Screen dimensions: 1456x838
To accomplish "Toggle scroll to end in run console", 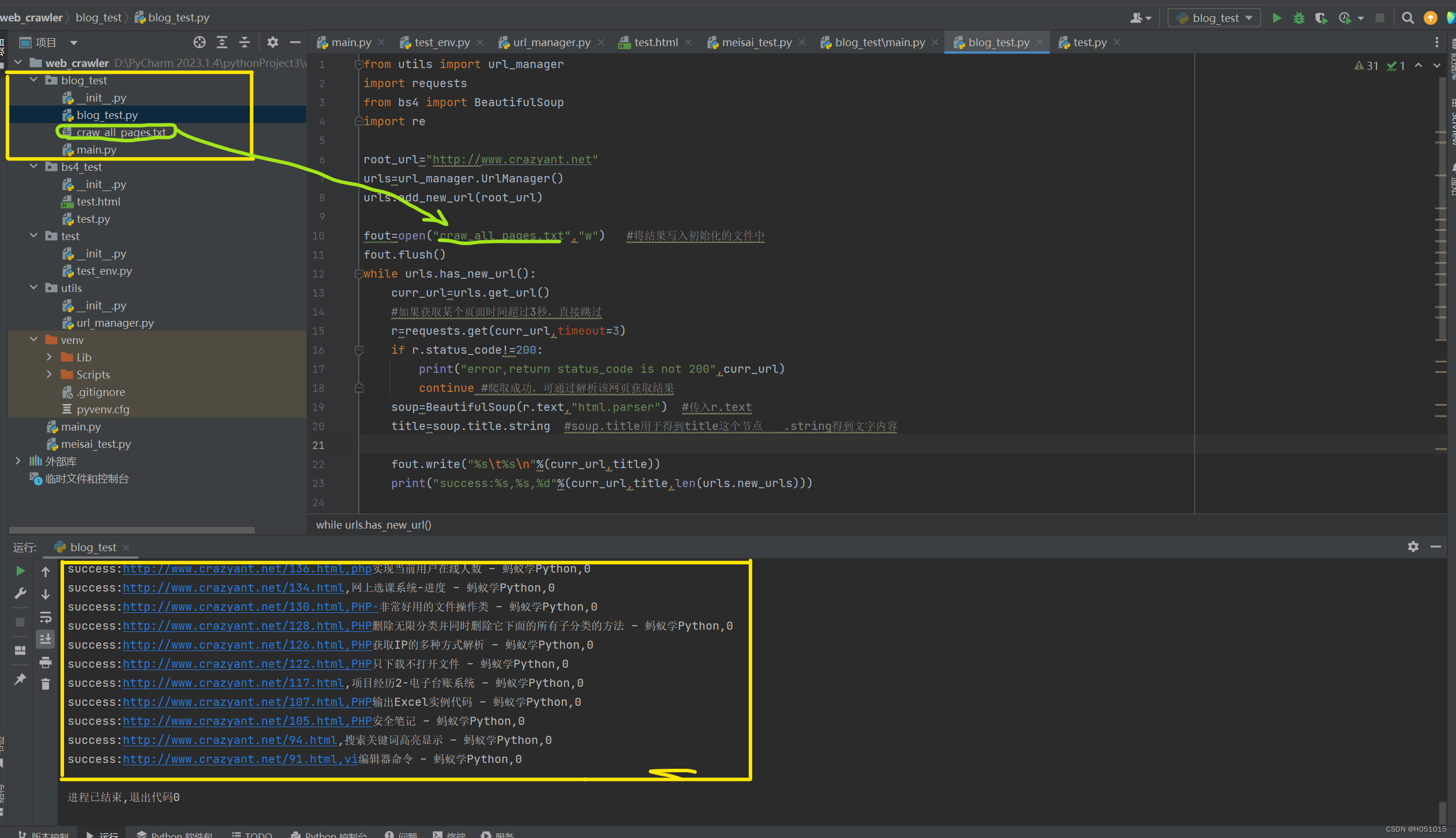I will [46, 639].
